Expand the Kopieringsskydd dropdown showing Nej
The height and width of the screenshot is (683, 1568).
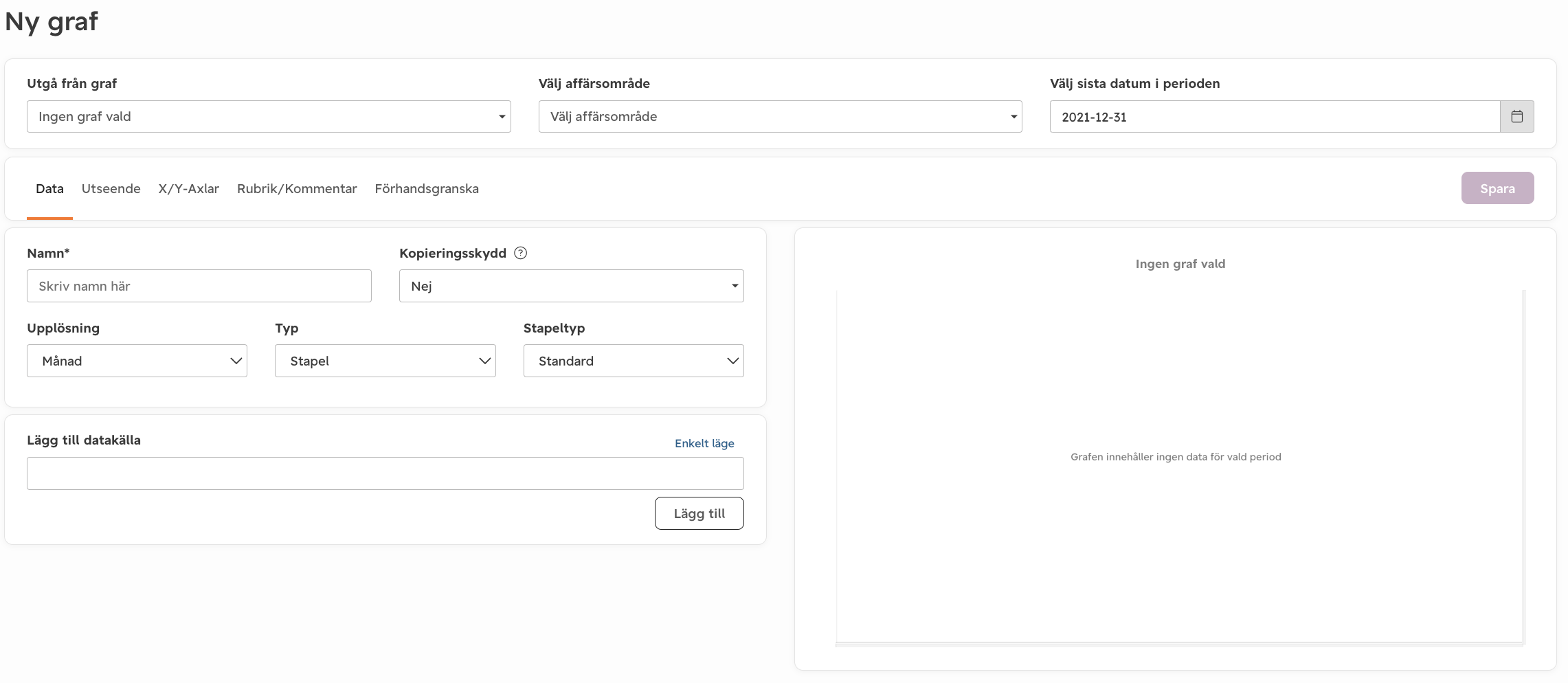click(x=571, y=286)
